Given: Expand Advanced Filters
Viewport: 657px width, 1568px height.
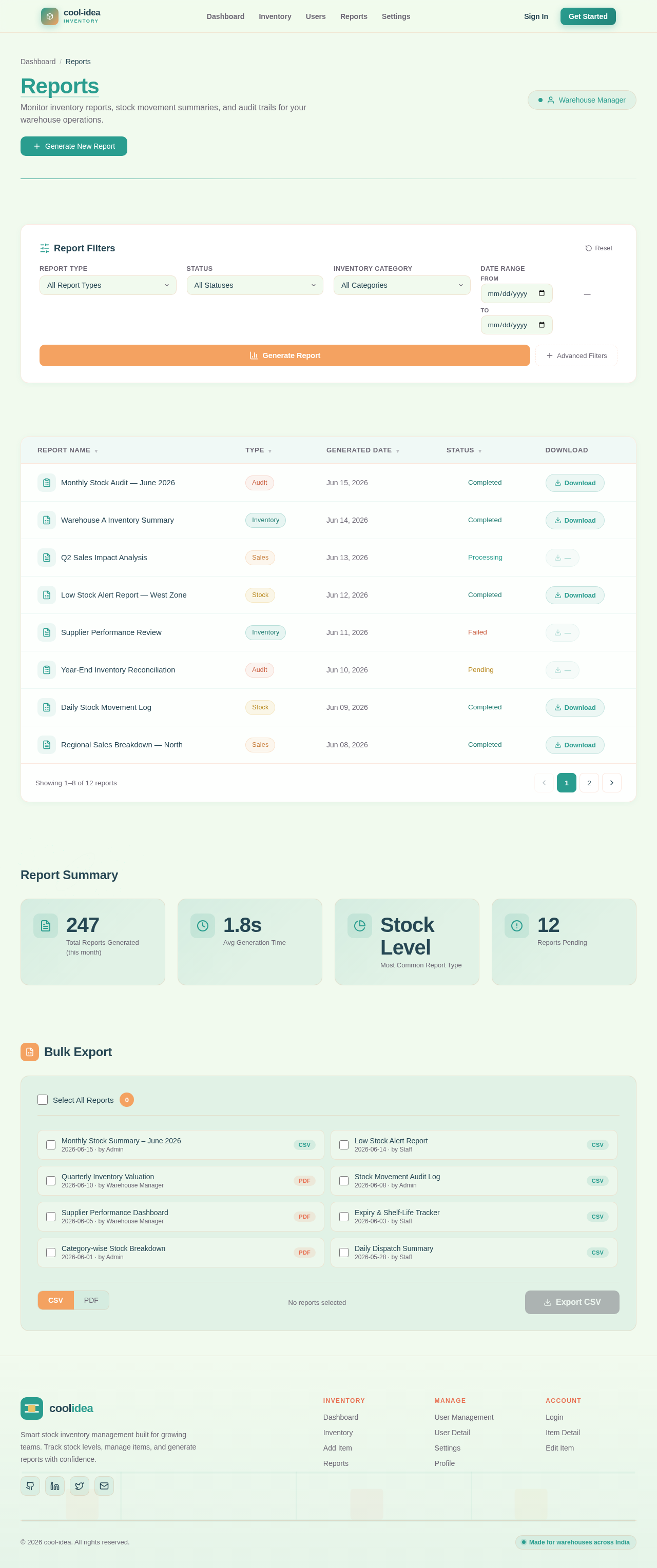Looking at the screenshot, I should 576,355.
